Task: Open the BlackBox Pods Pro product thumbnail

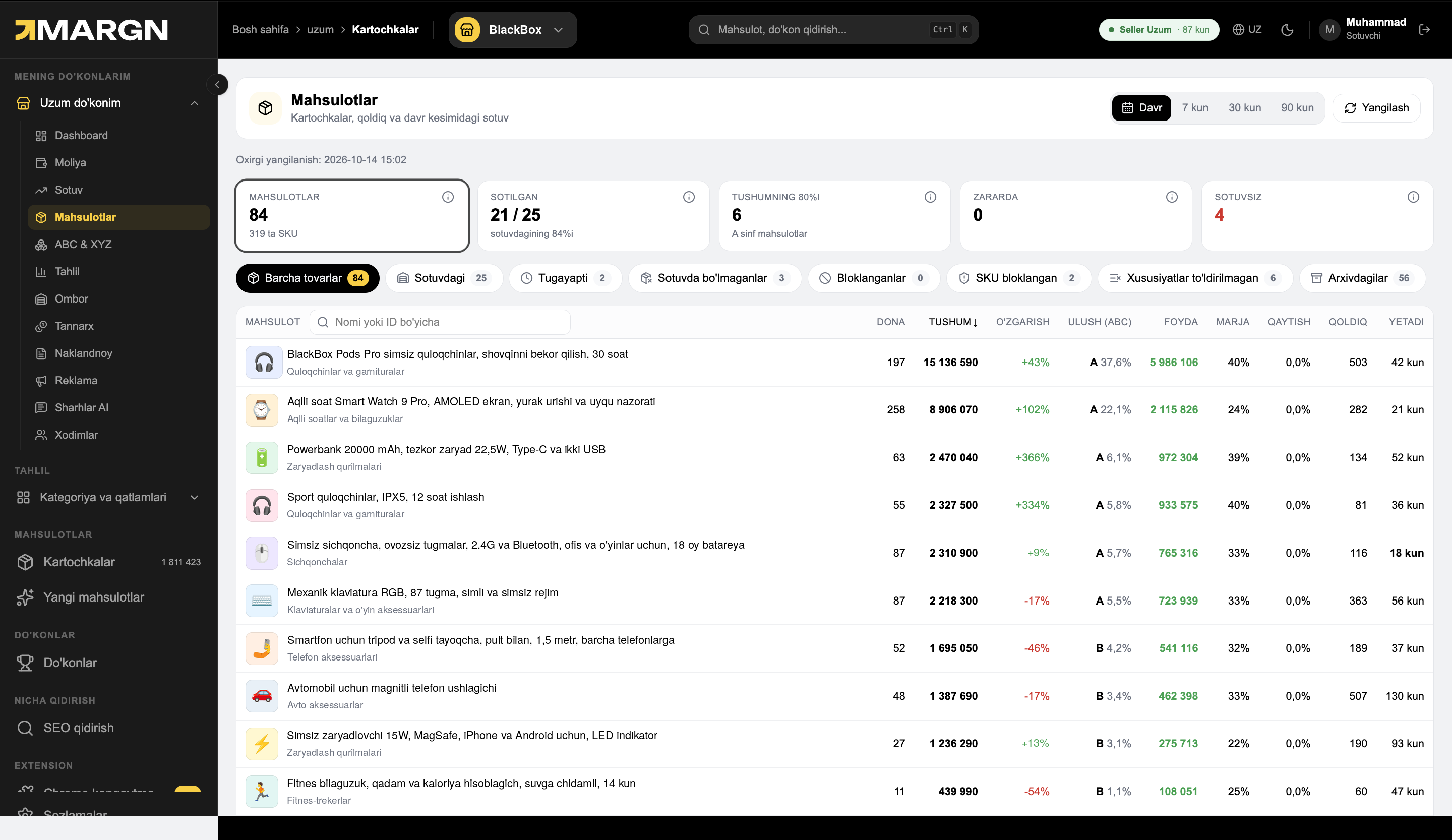Action: 264,363
